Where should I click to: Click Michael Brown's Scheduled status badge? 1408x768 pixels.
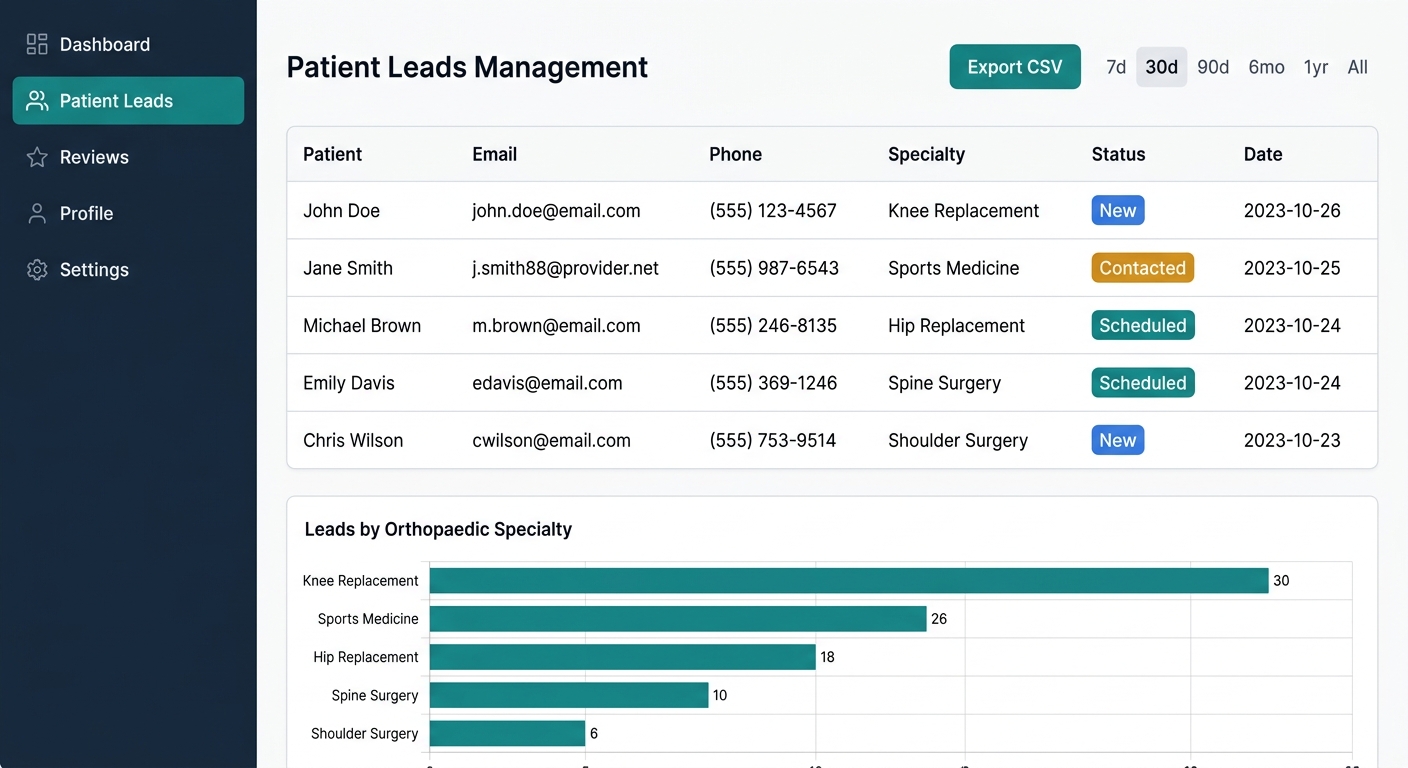coord(1142,325)
